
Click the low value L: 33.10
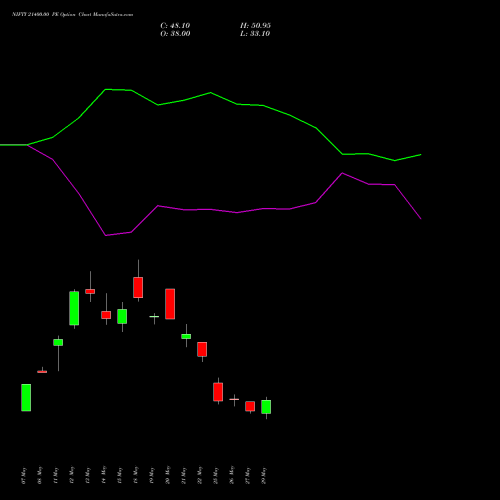(x=255, y=34)
